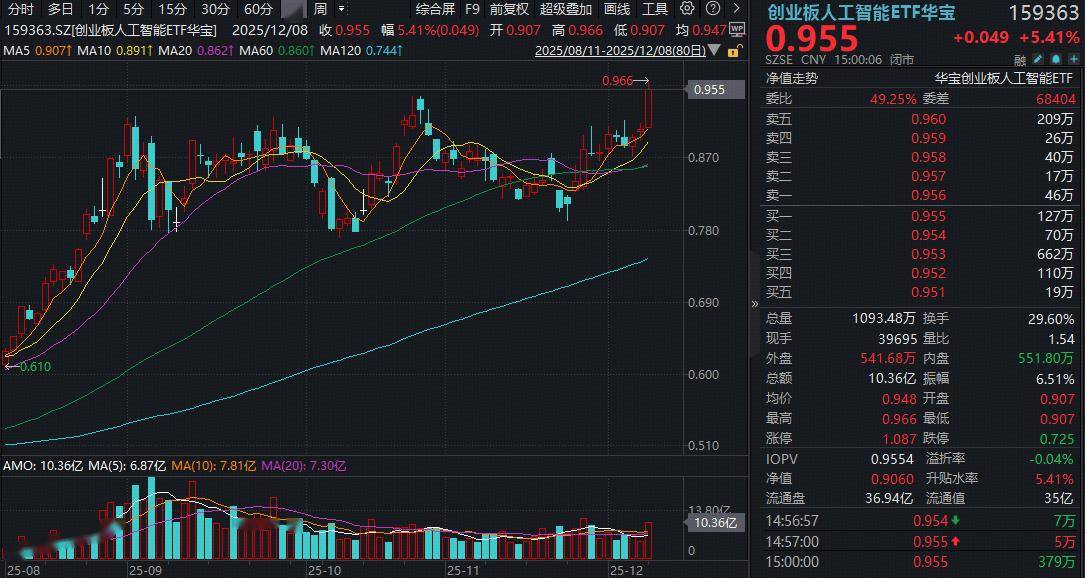Switch to 分时 intraday tab

pyautogui.click(x=20, y=9)
